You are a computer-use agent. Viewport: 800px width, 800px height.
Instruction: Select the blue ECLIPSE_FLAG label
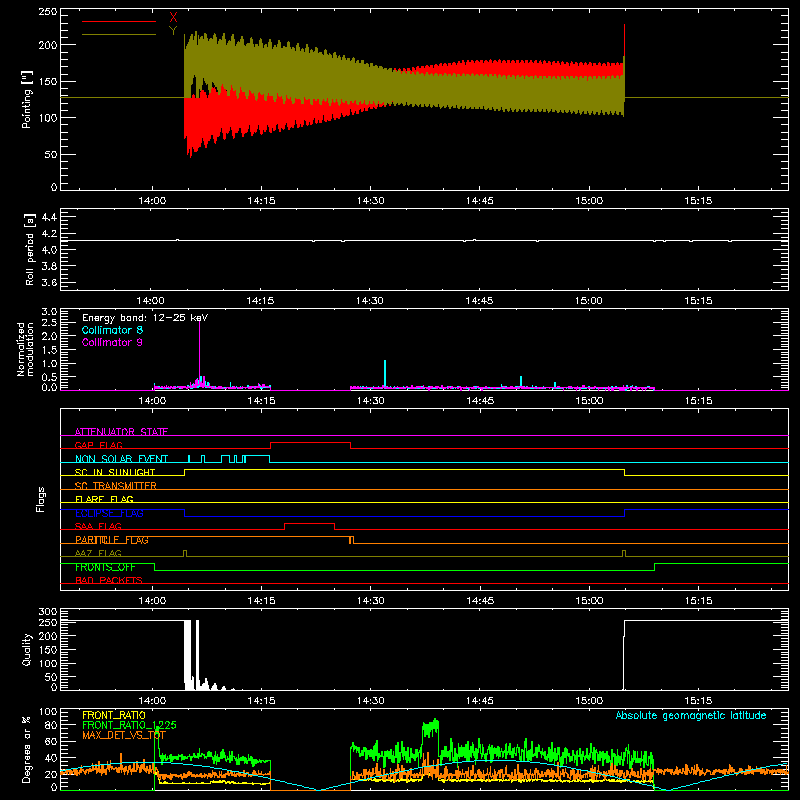pos(109,513)
